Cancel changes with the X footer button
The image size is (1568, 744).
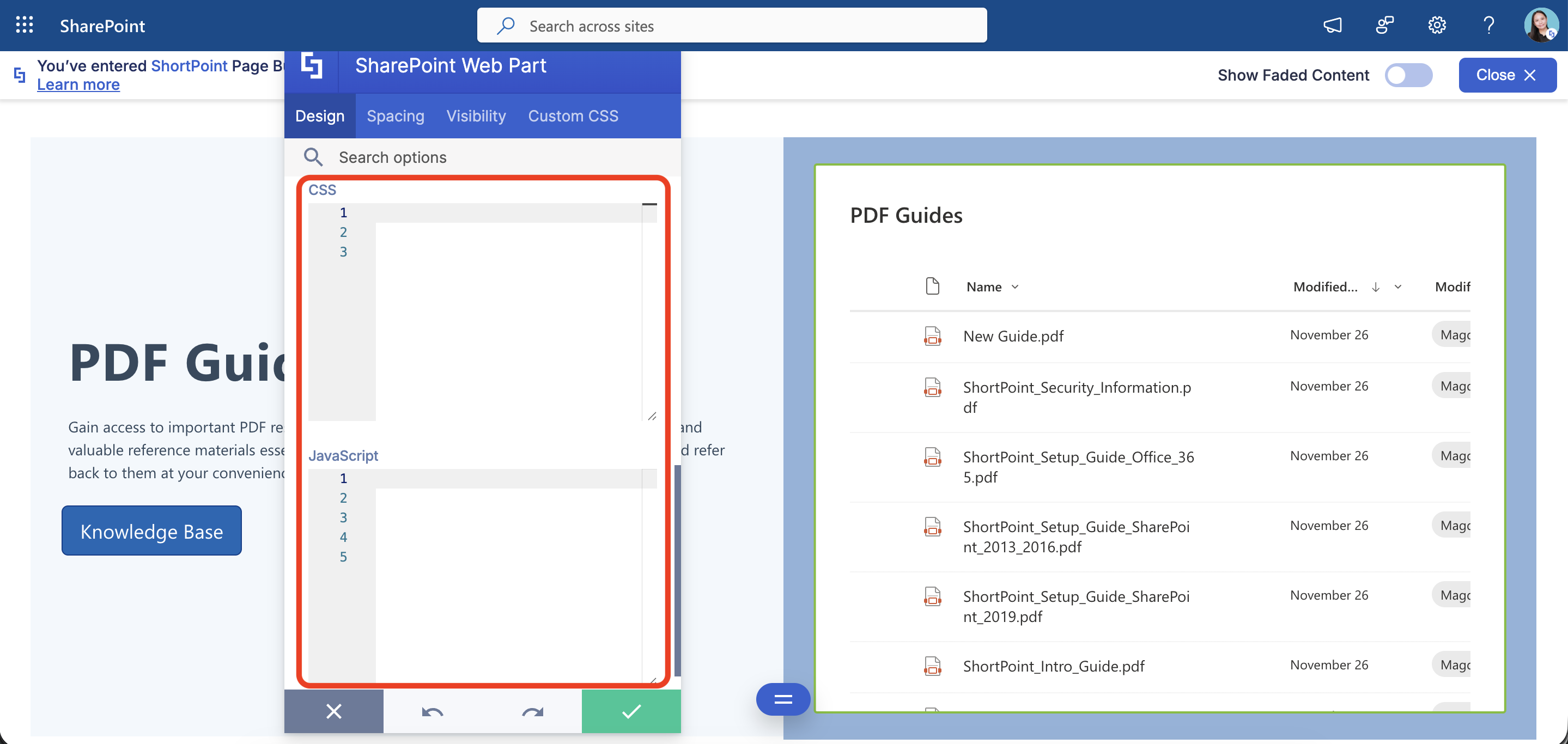tap(333, 711)
